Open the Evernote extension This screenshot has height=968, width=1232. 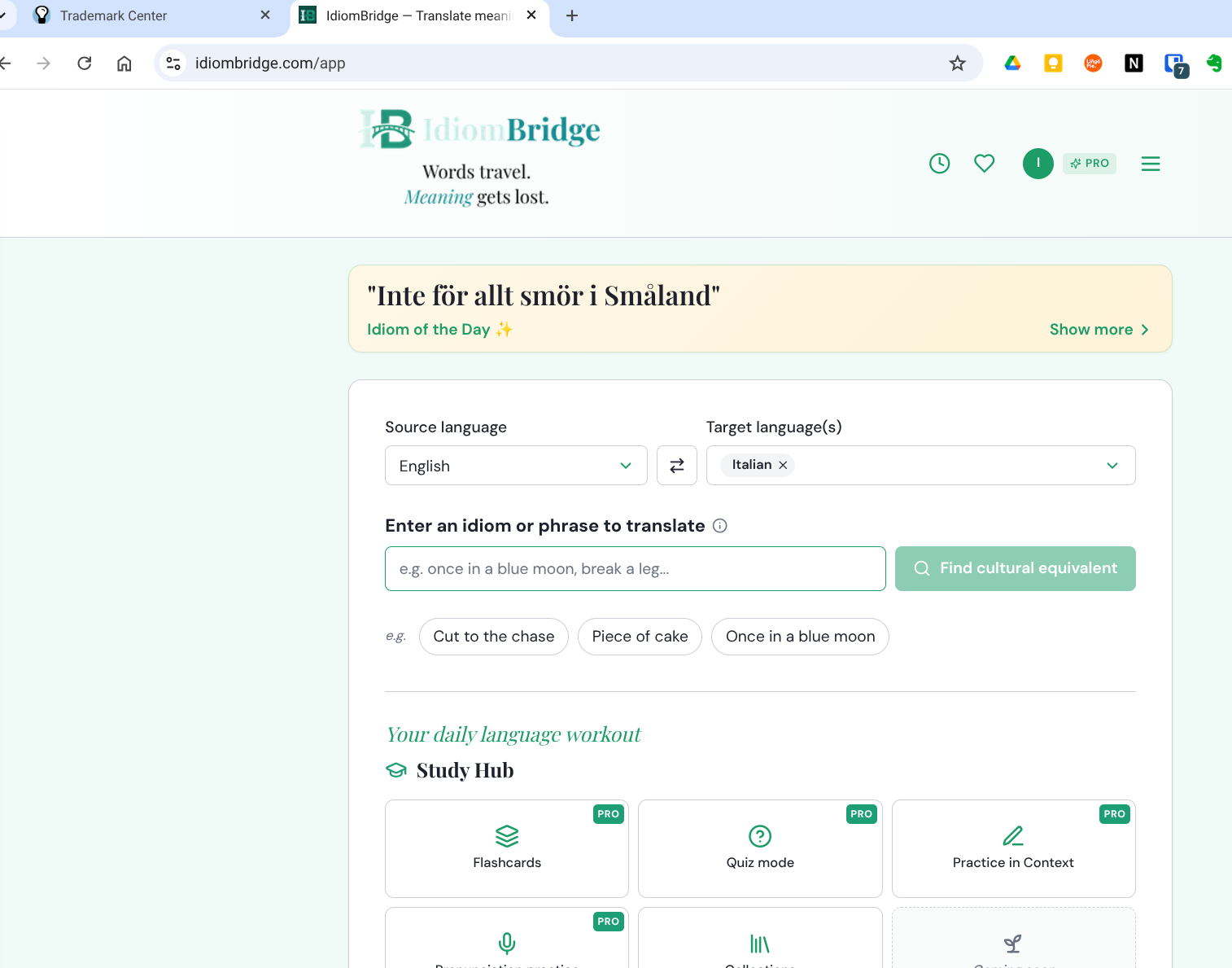click(1214, 64)
